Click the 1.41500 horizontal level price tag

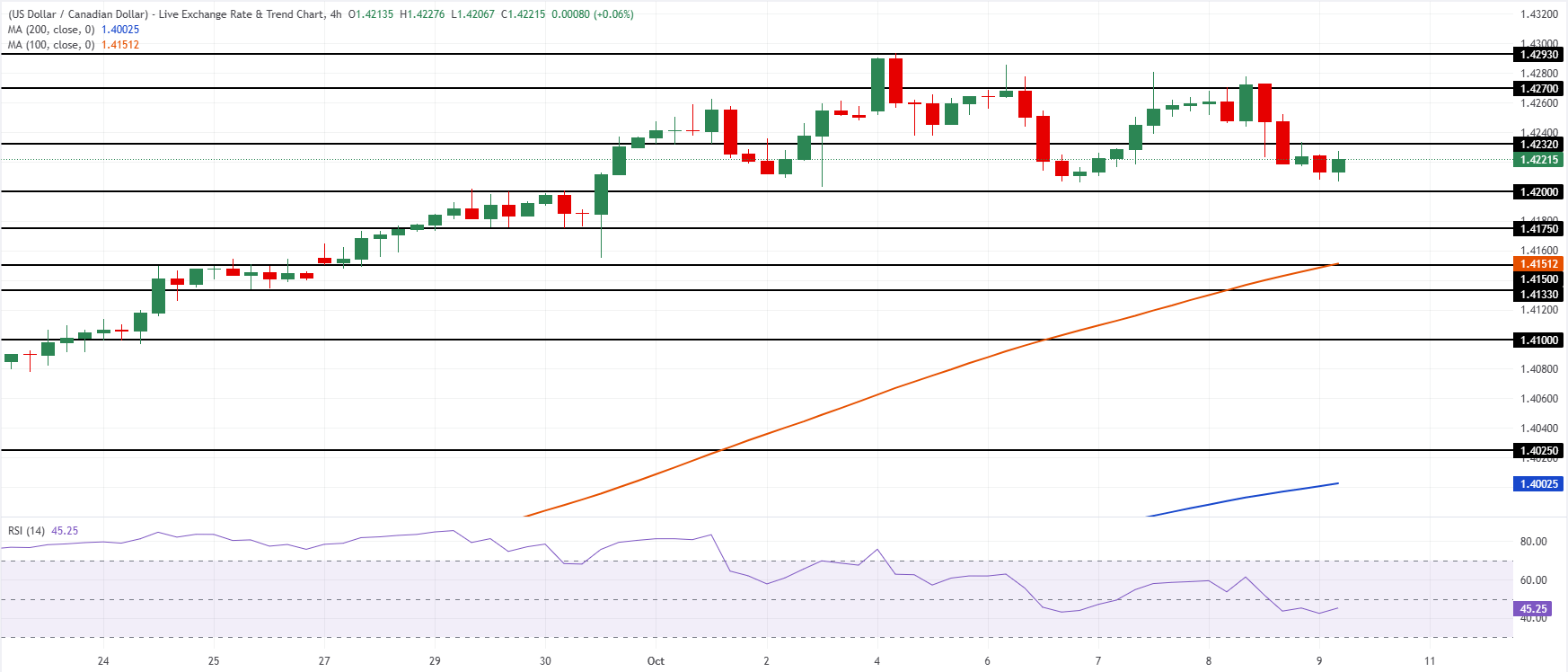coord(1538,279)
